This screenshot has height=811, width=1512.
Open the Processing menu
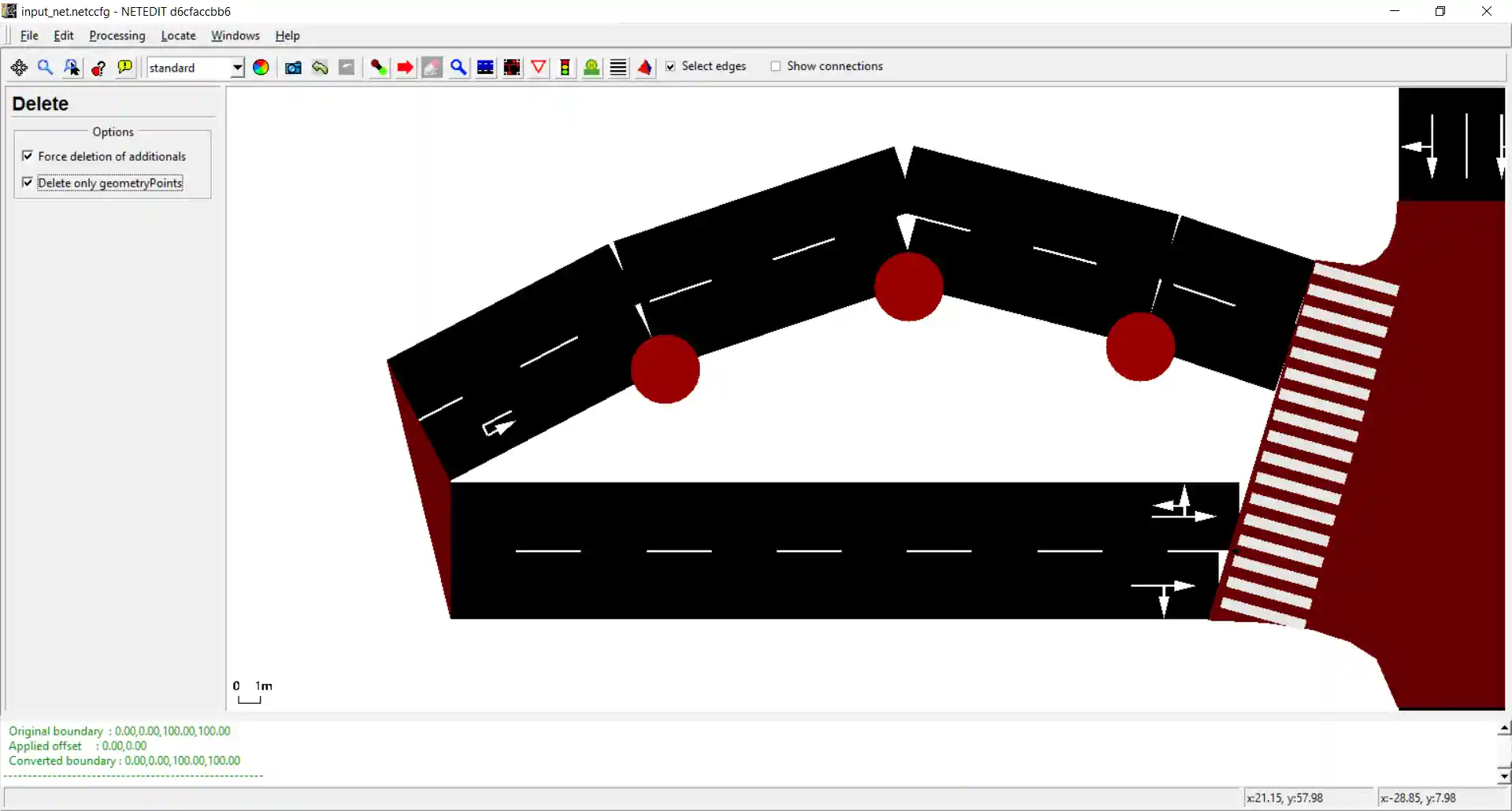coord(117,35)
